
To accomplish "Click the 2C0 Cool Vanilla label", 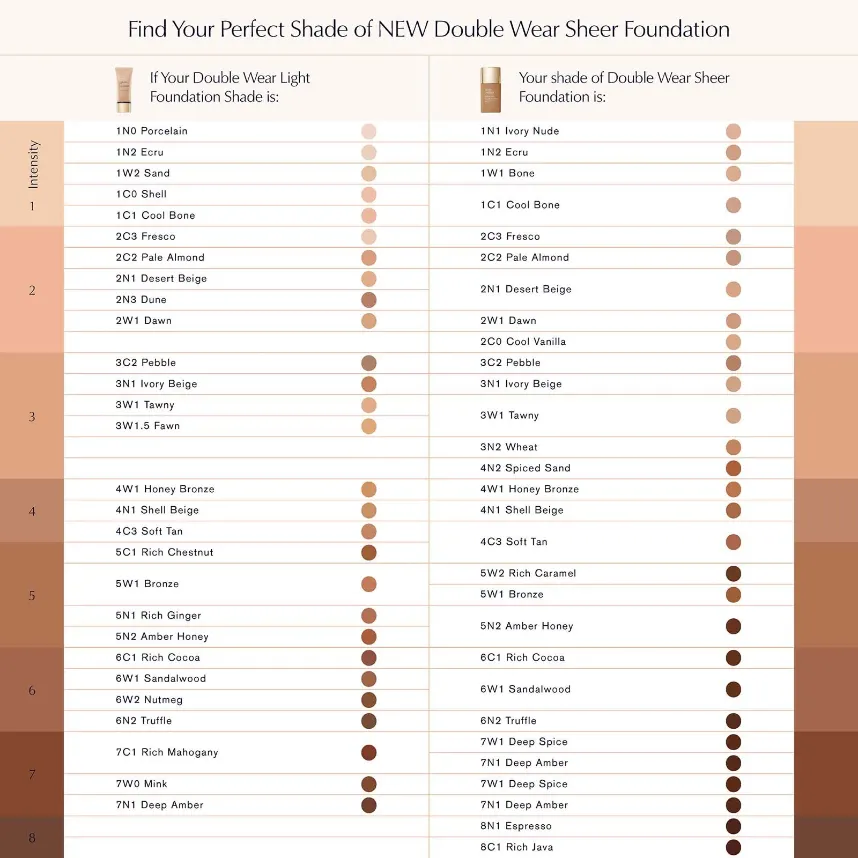I will tap(523, 341).
